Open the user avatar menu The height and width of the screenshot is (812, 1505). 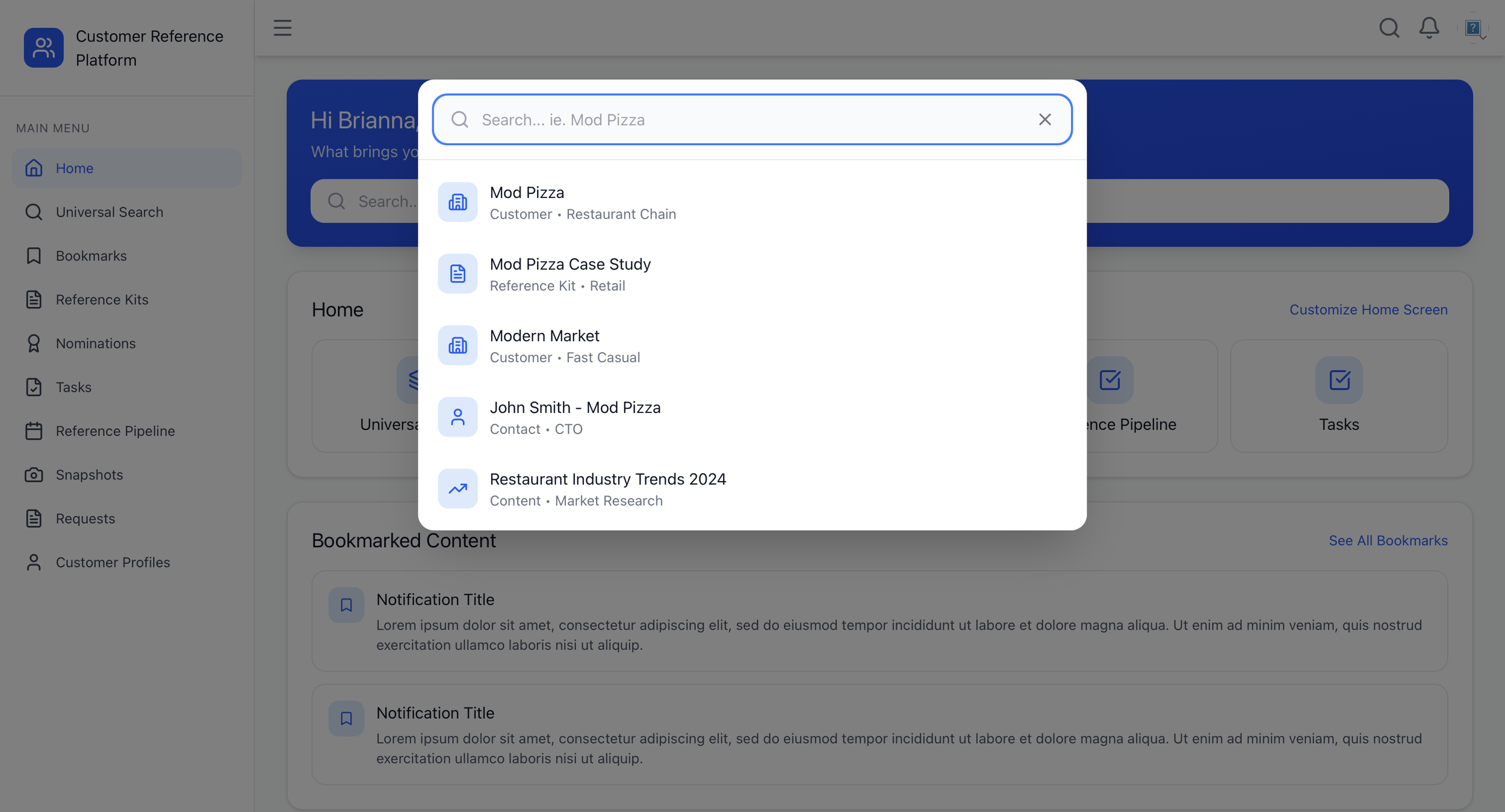point(1473,28)
